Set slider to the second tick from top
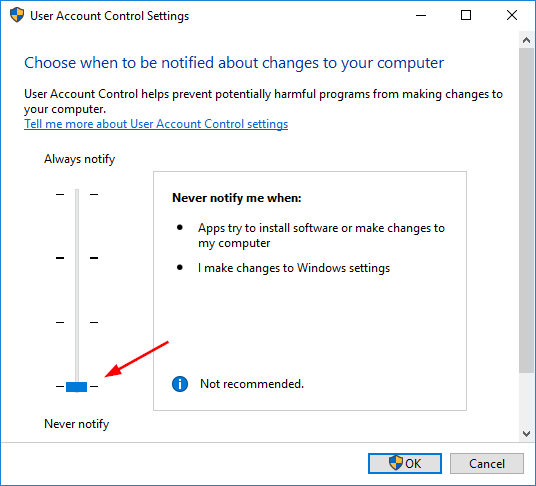Viewport: 536px width, 486px height. coord(77,258)
